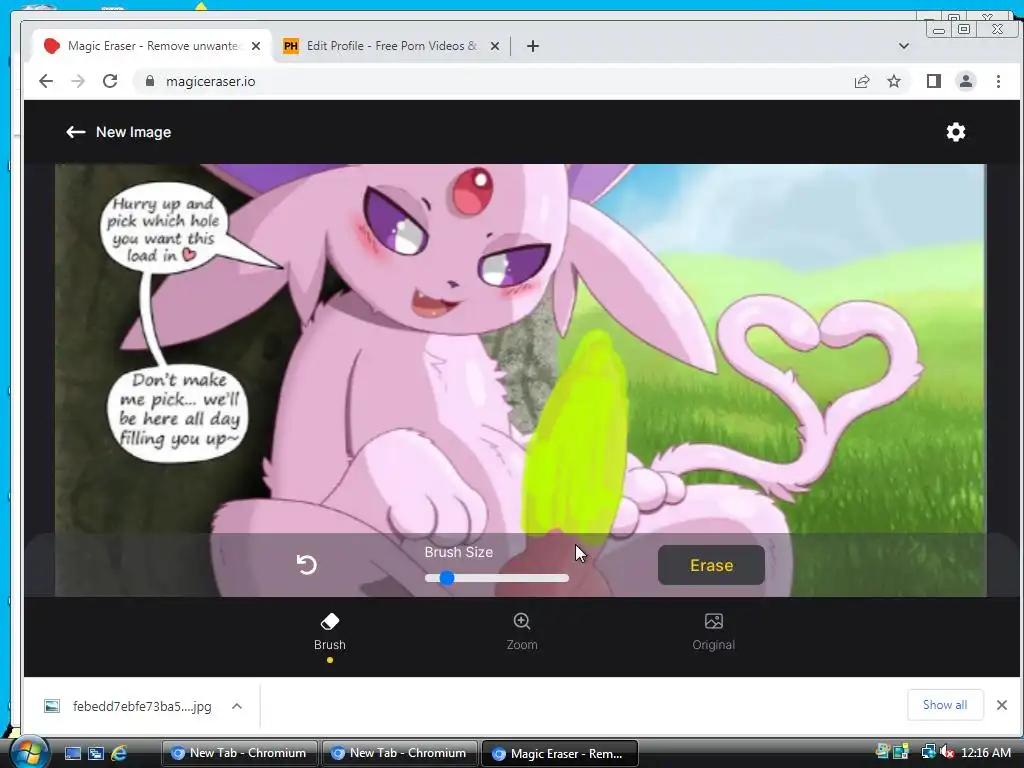This screenshot has height=768, width=1024.
Task: View site security info via lock icon
Action: [150, 81]
